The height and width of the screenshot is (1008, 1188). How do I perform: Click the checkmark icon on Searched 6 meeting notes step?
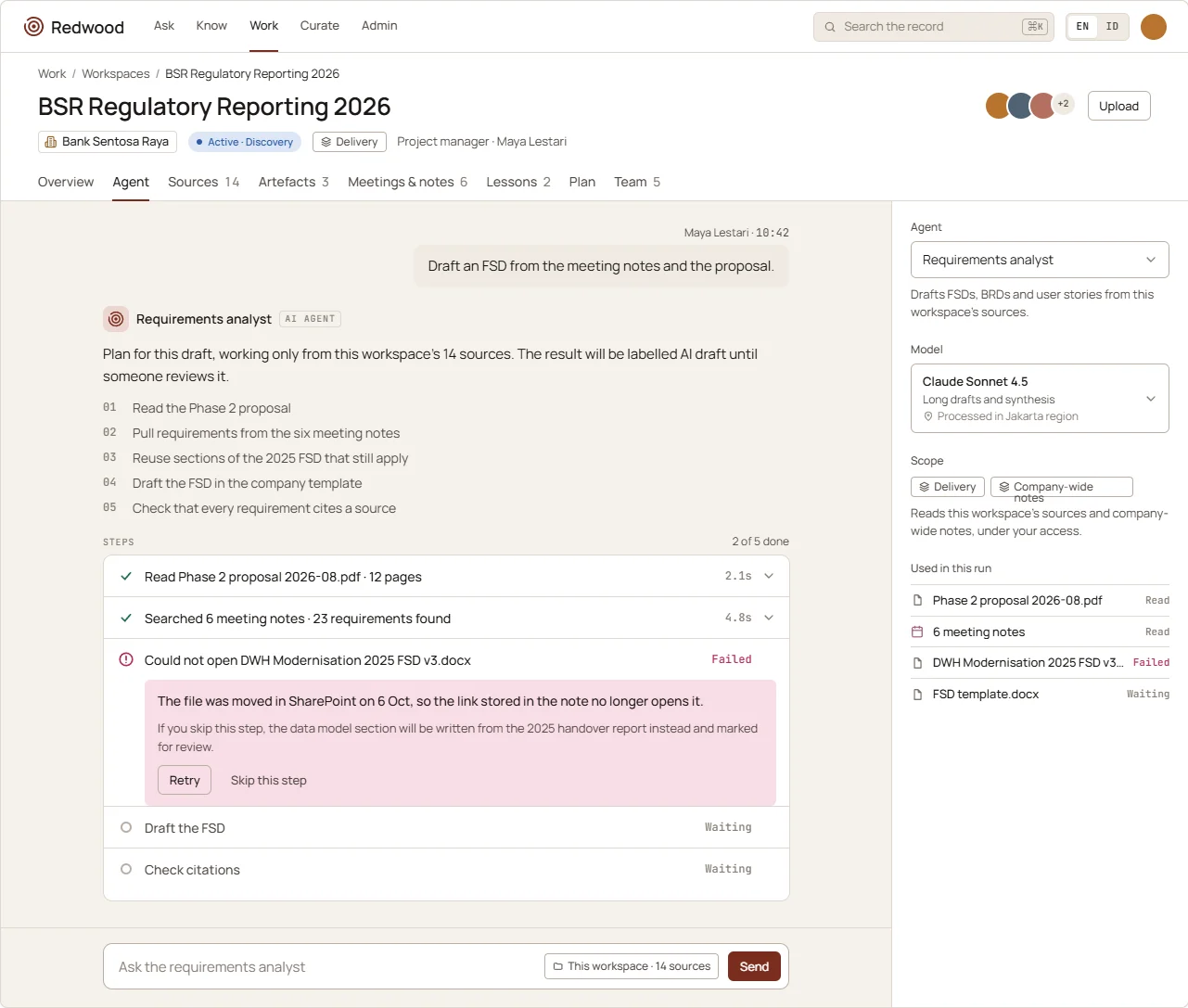coord(126,618)
